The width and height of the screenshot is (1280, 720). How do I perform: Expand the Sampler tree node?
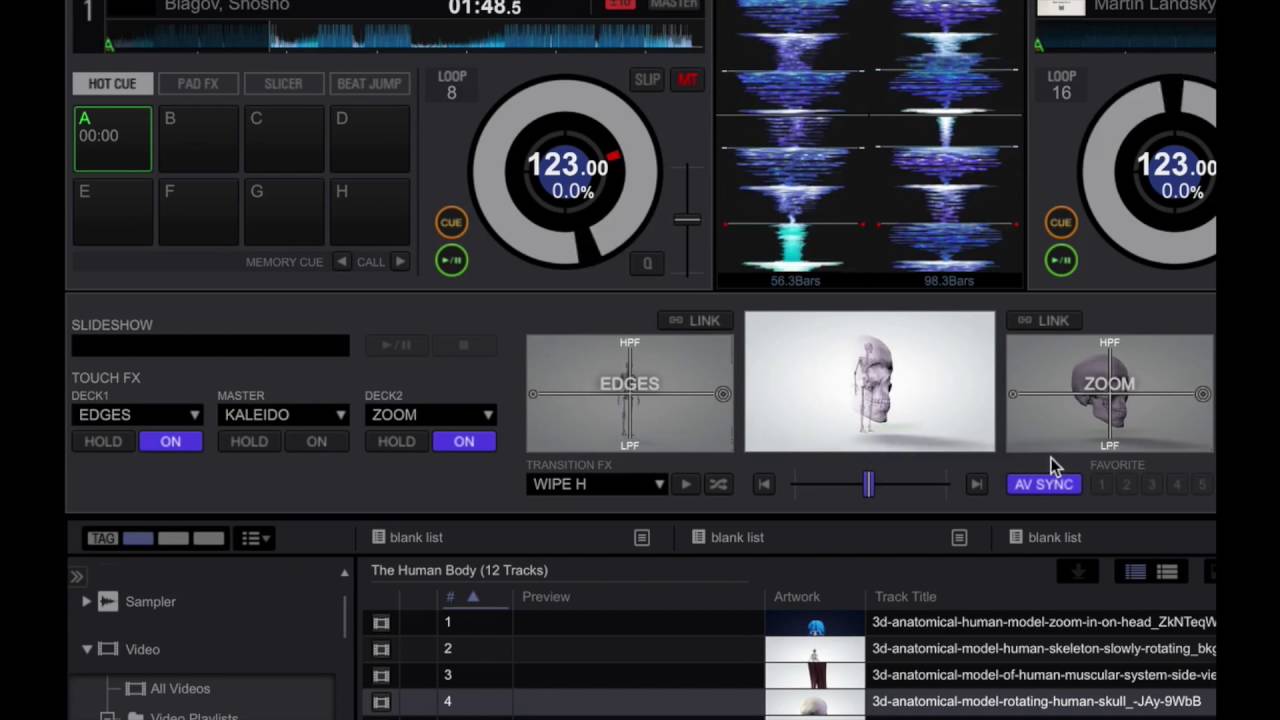pyautogui.click(x=86, y=601)
